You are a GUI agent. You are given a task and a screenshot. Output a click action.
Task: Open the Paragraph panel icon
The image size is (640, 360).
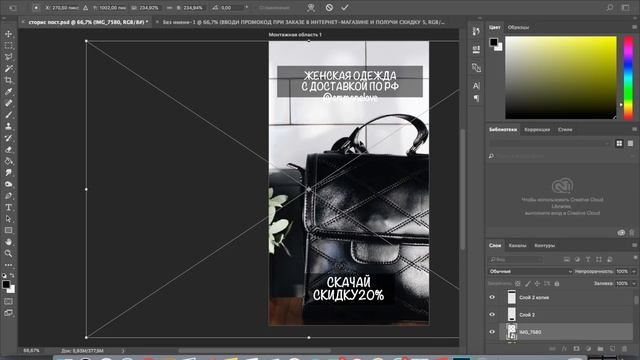(476, 98)
